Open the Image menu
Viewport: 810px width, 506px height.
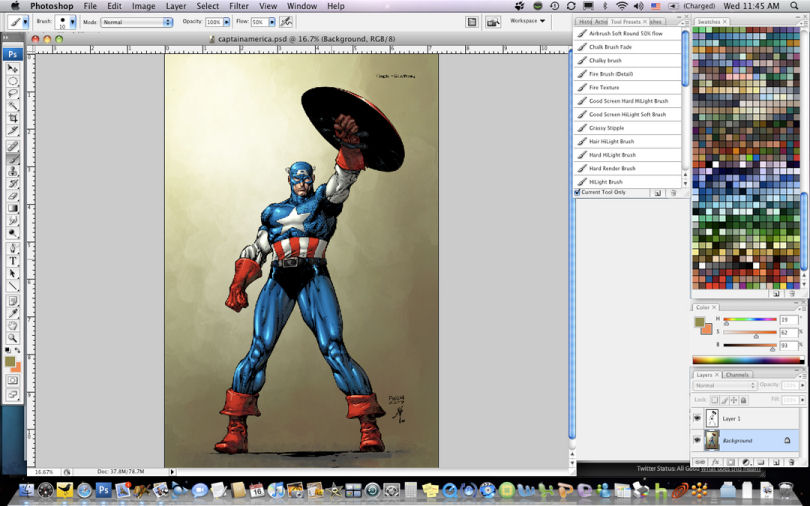pos(144,6)
